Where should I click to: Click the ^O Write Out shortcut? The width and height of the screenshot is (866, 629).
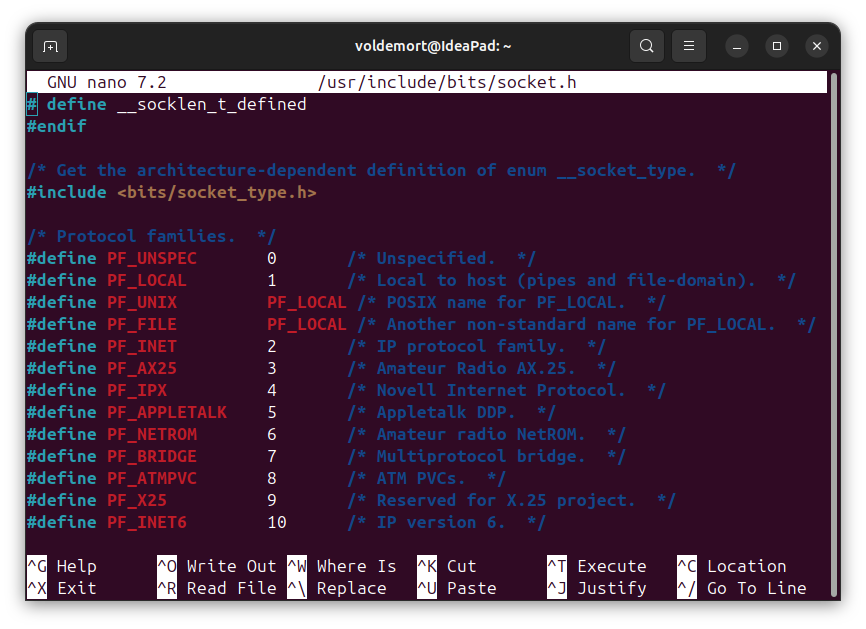point(217,567)
